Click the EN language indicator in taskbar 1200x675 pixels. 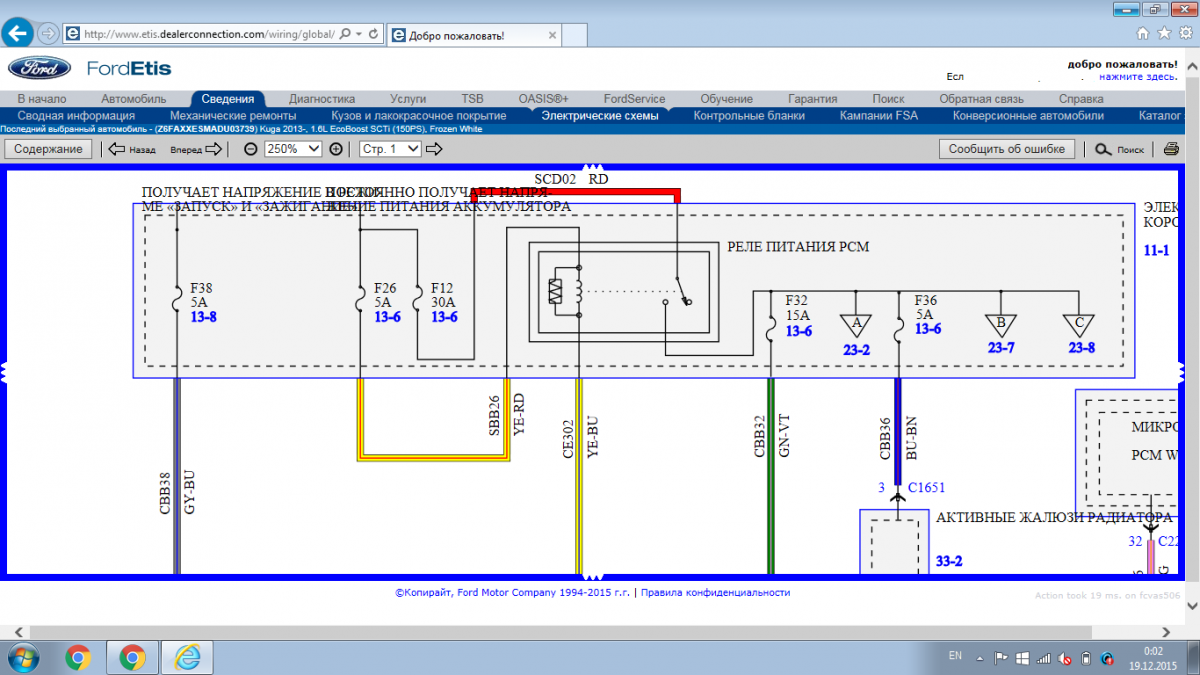(955, 656)
